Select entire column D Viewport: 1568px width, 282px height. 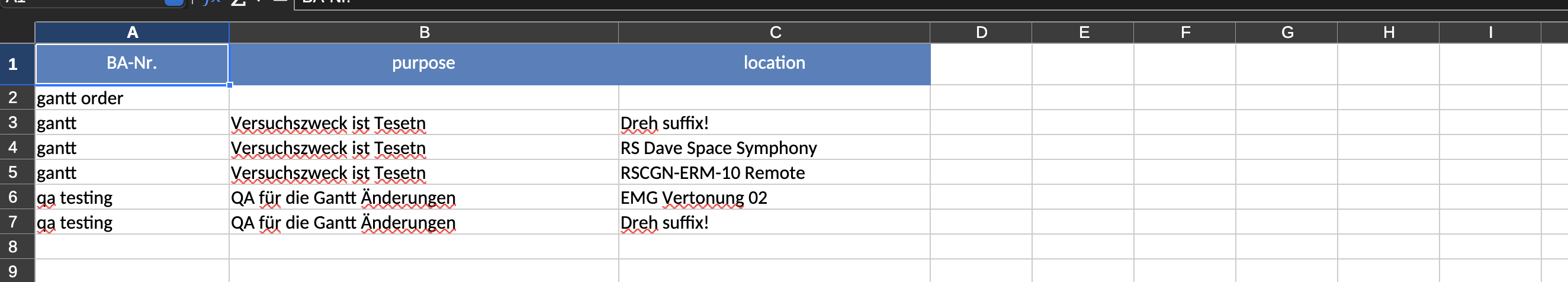(x=981, y=32)
